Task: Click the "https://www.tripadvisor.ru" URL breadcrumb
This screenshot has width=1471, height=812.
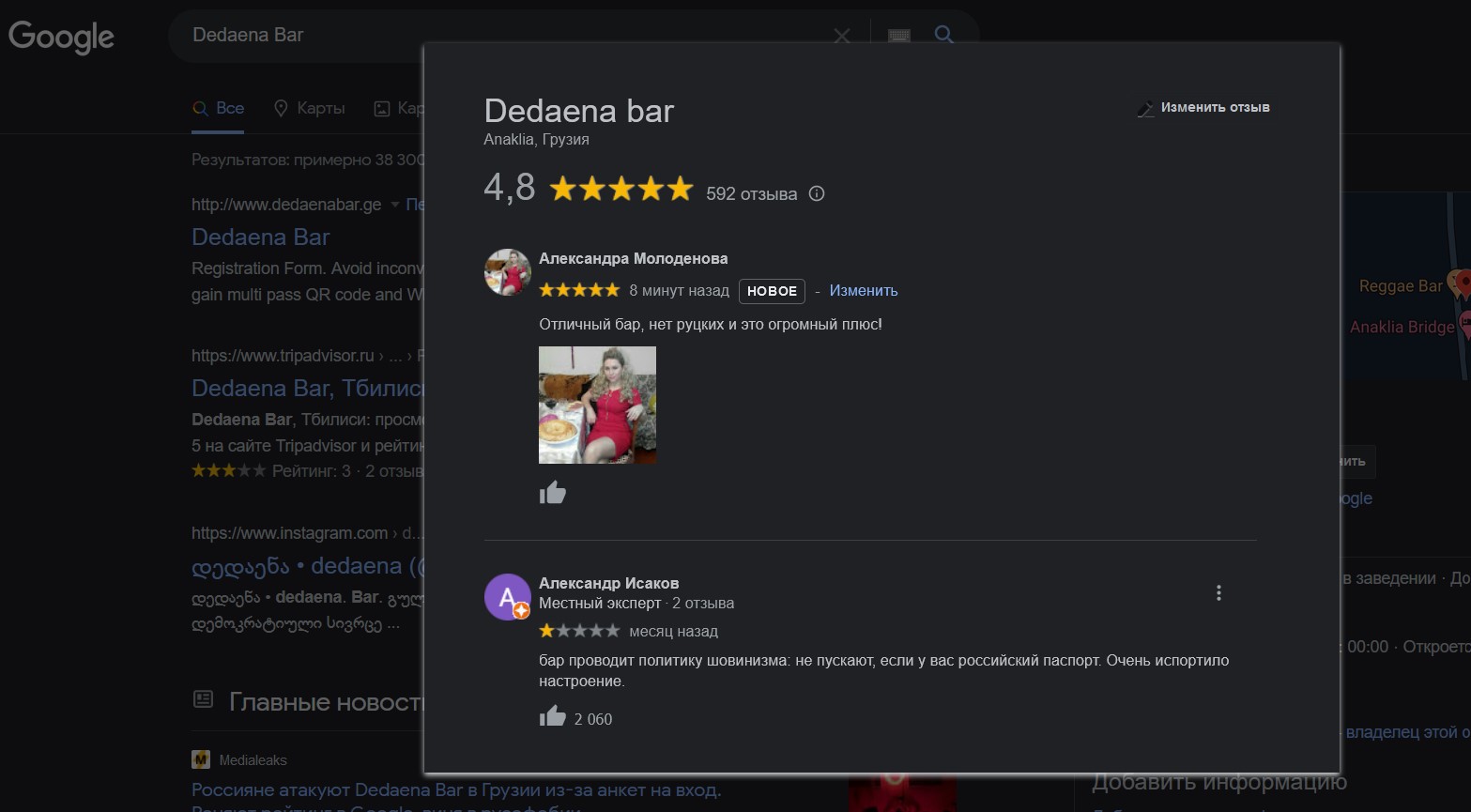Action: coord(283,356)
